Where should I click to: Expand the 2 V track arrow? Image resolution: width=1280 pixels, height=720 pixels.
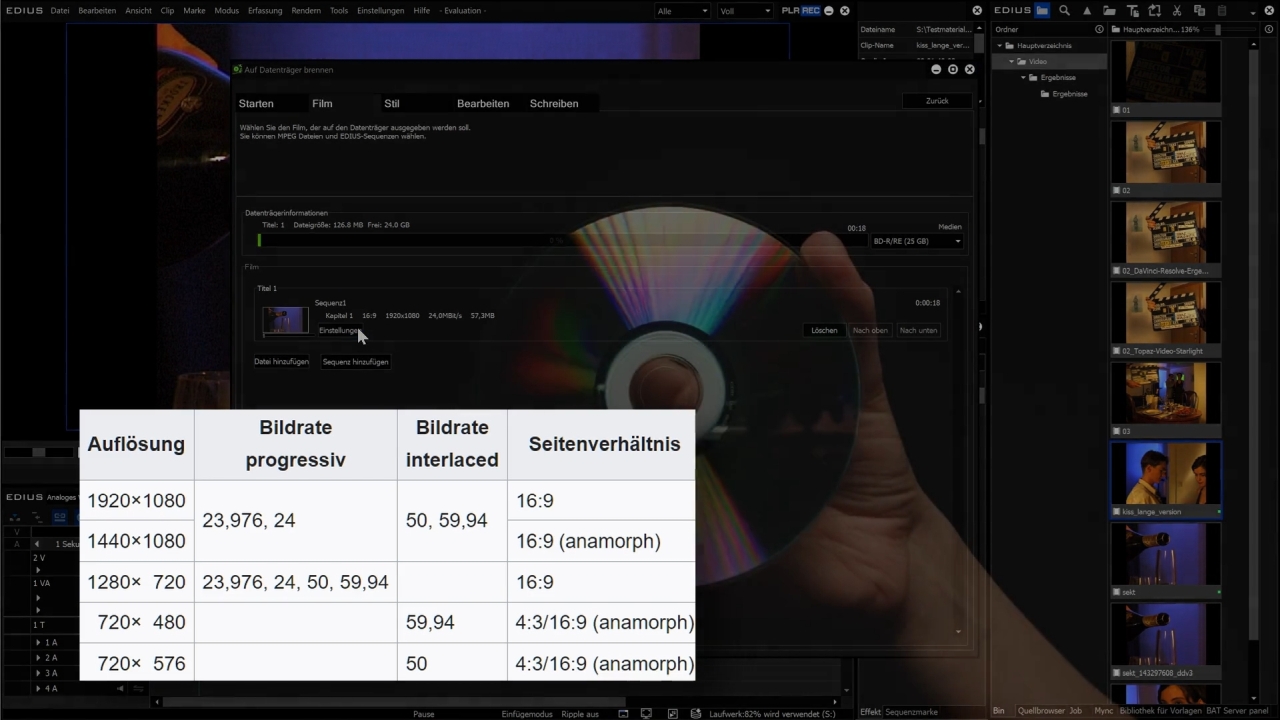tap(38, 571)
